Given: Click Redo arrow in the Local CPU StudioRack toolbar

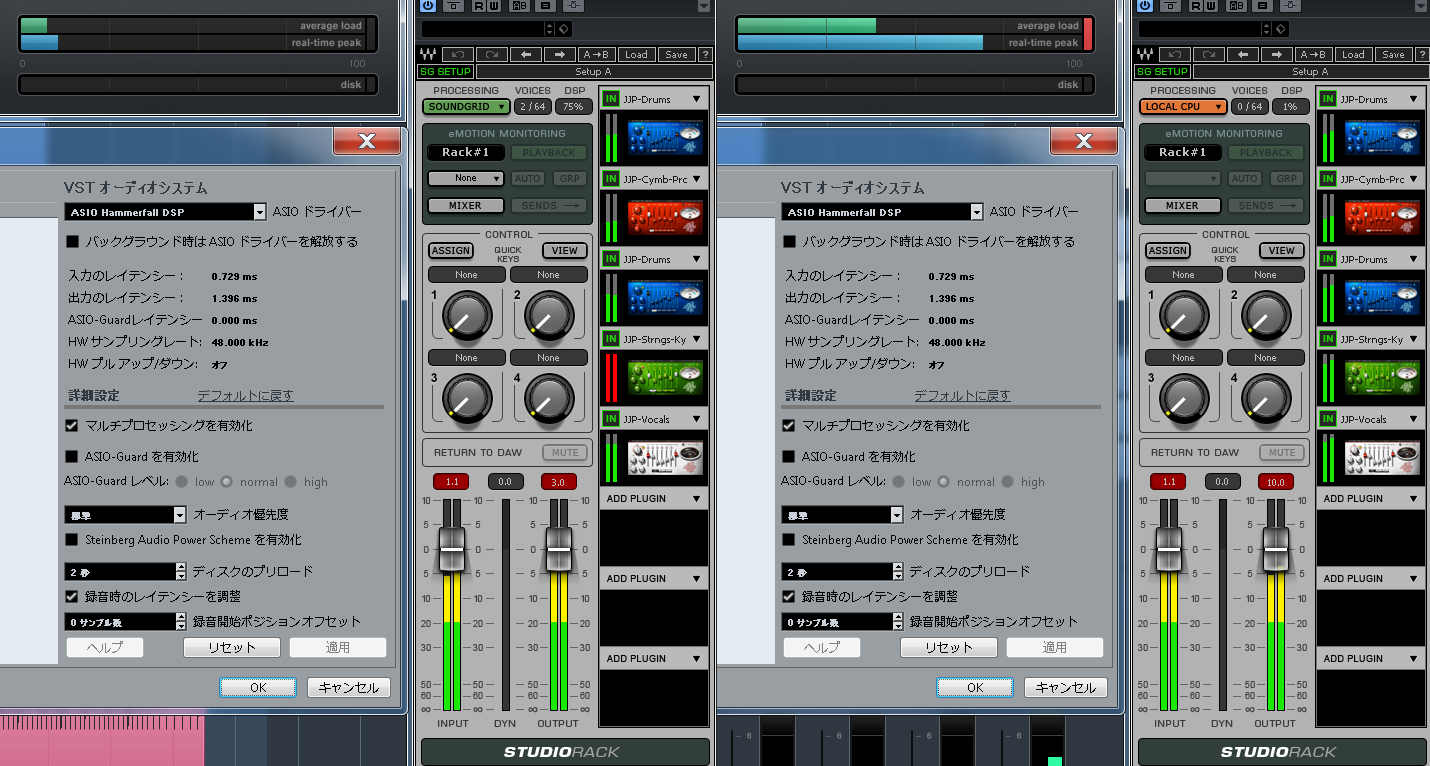Looking at the screenshot, I should (1208, 54).
